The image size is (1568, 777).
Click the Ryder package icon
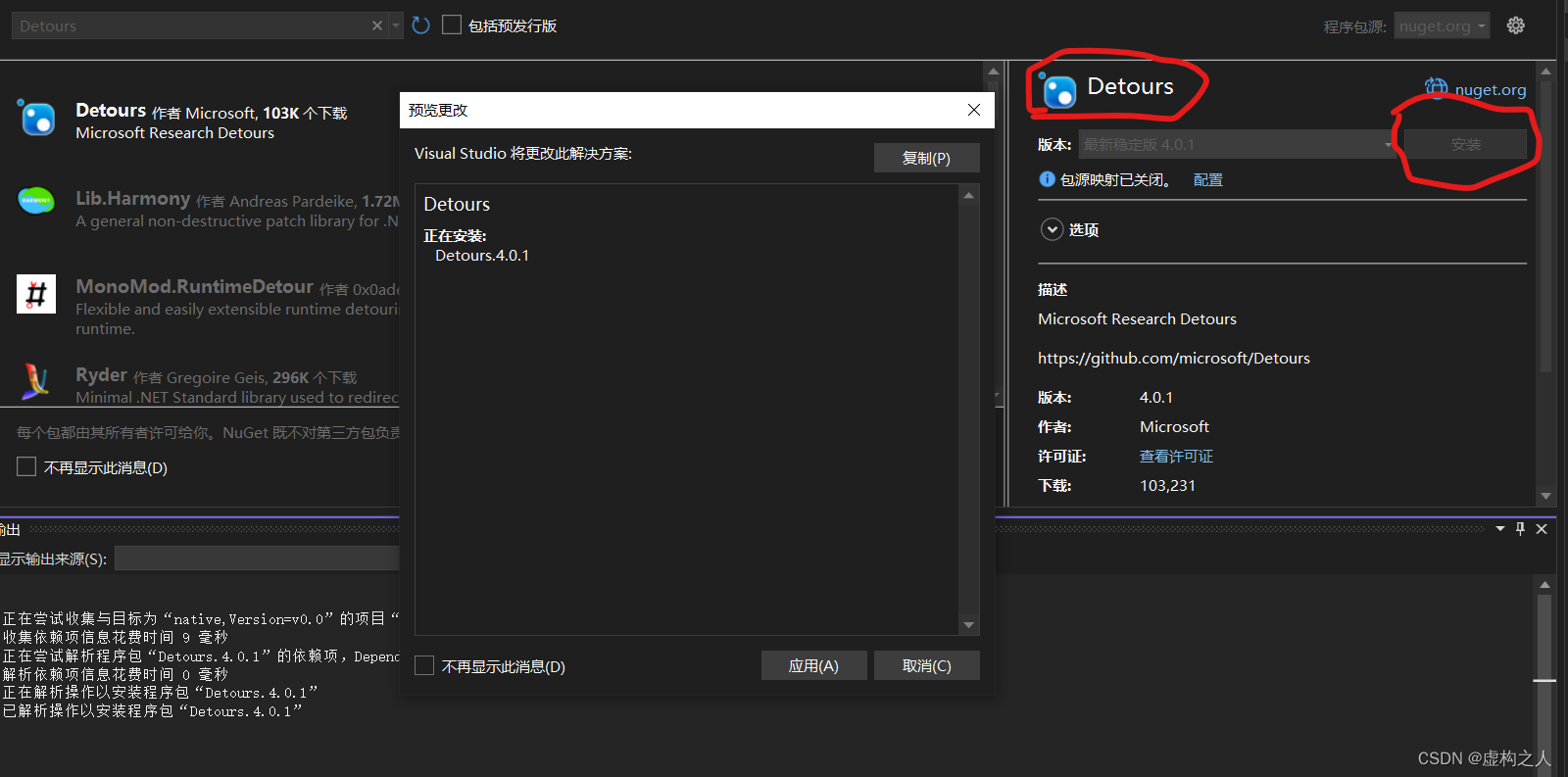pyautogui.click(x=36, y=380)
